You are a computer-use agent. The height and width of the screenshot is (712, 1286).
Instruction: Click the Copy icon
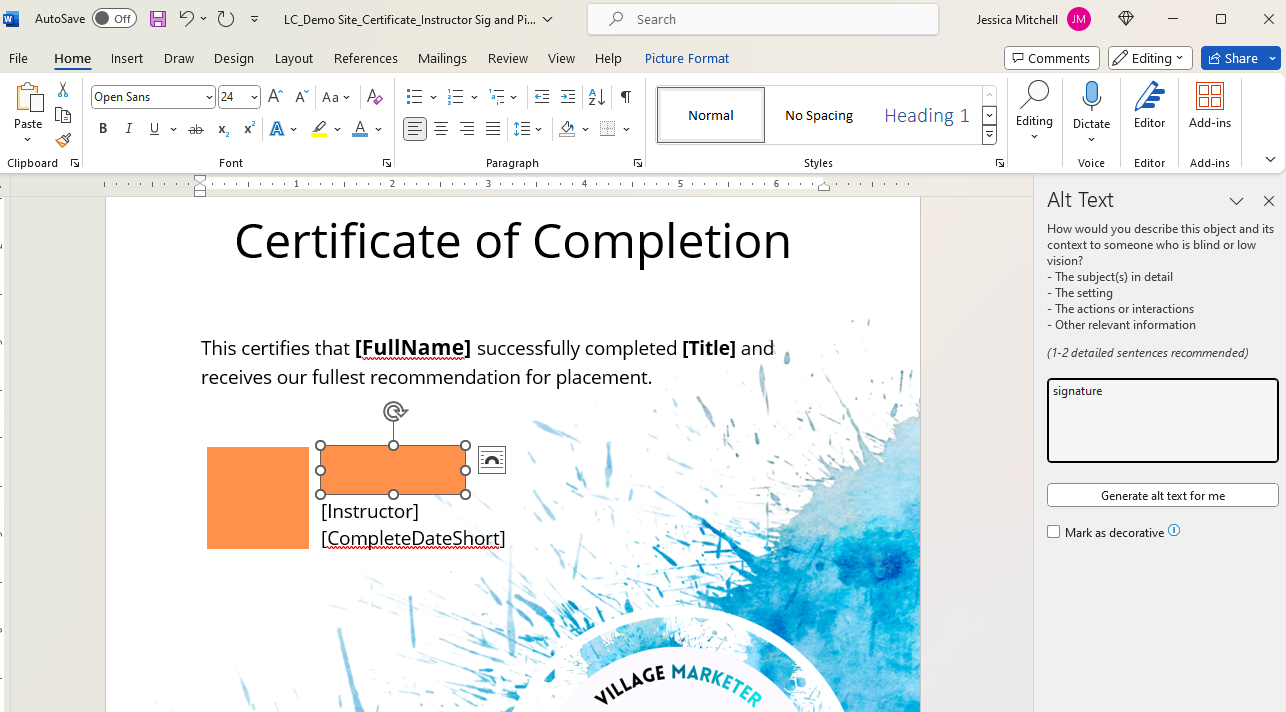pyautogui.click(x=63, y=115)
